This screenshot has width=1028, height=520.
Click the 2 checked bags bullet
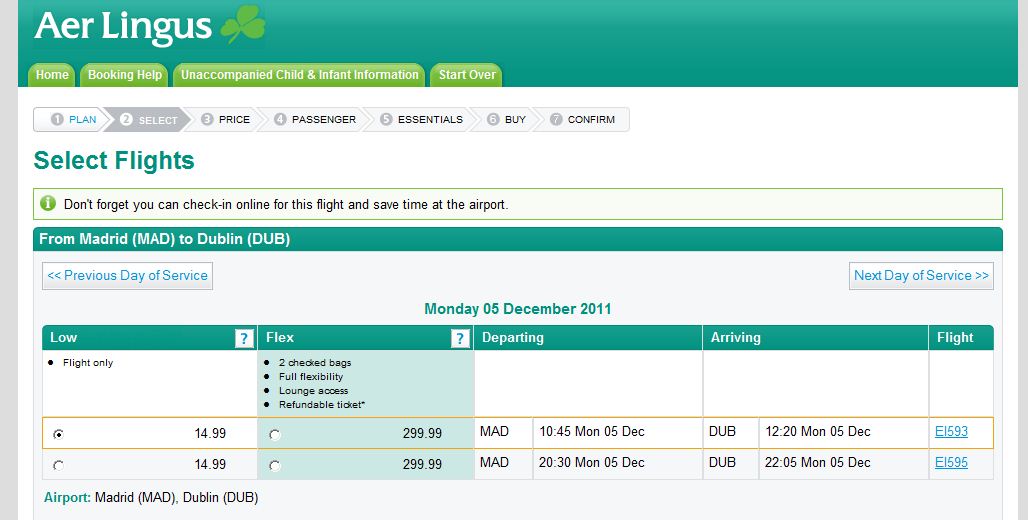[315, 363]
